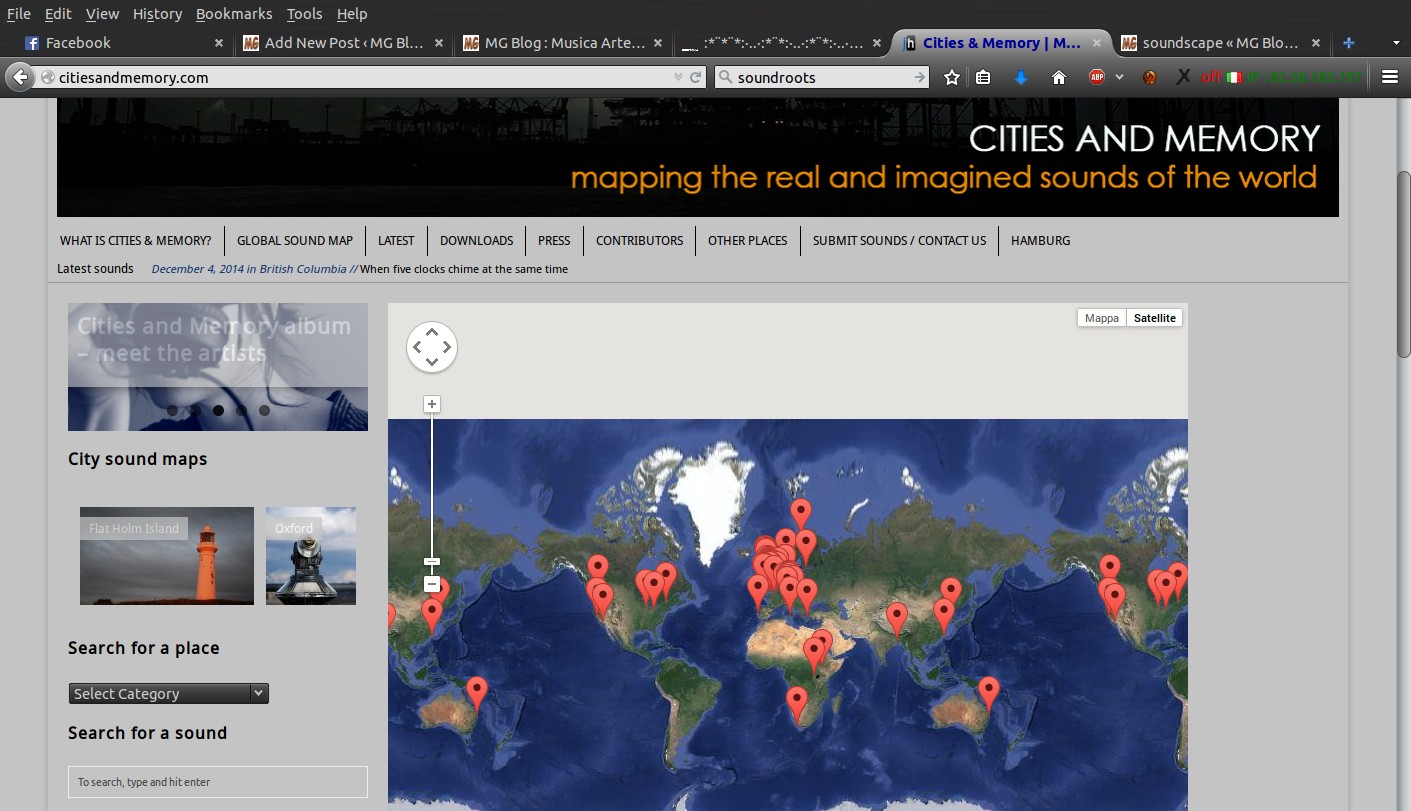The width and height of the screenshot is (1411, 811).
Task: Open the History menu
Action: pos(157,14)
